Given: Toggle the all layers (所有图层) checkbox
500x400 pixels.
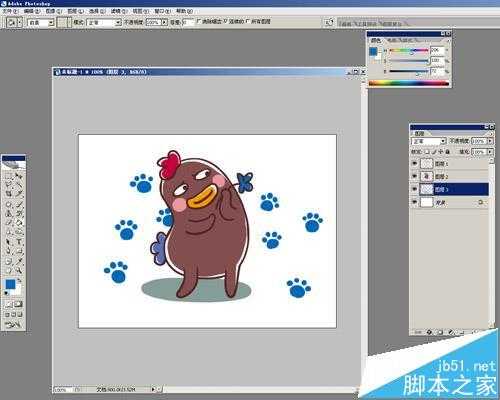Looking at the screenshot, I should [248, 21].
